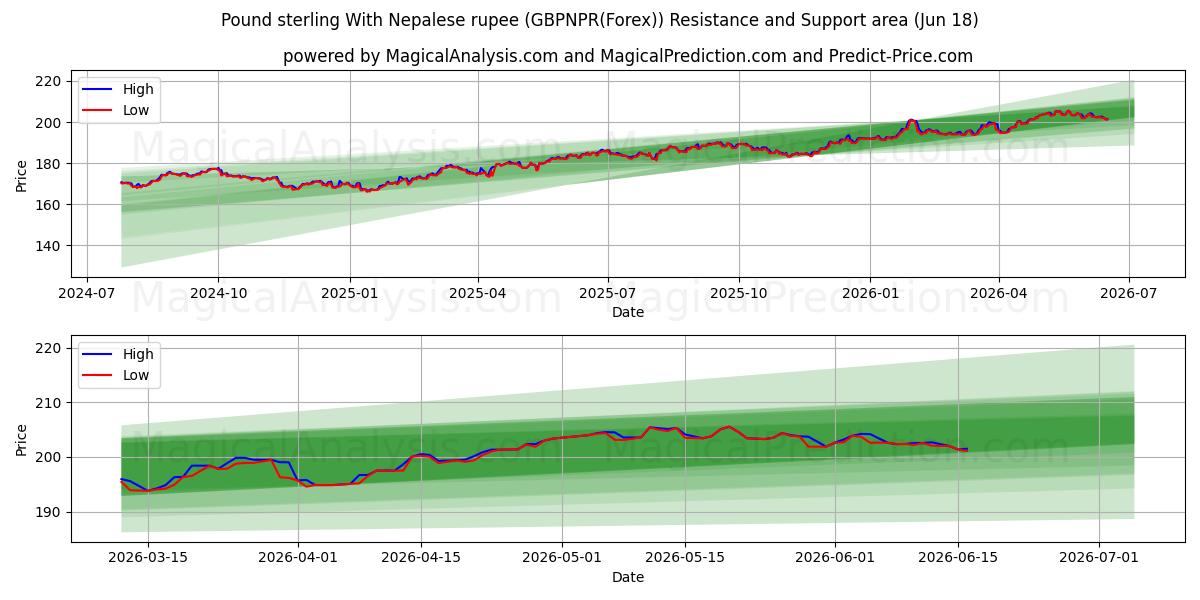
Task: Click the '2026-07' tick on top chart
Action: point(1129,292)
